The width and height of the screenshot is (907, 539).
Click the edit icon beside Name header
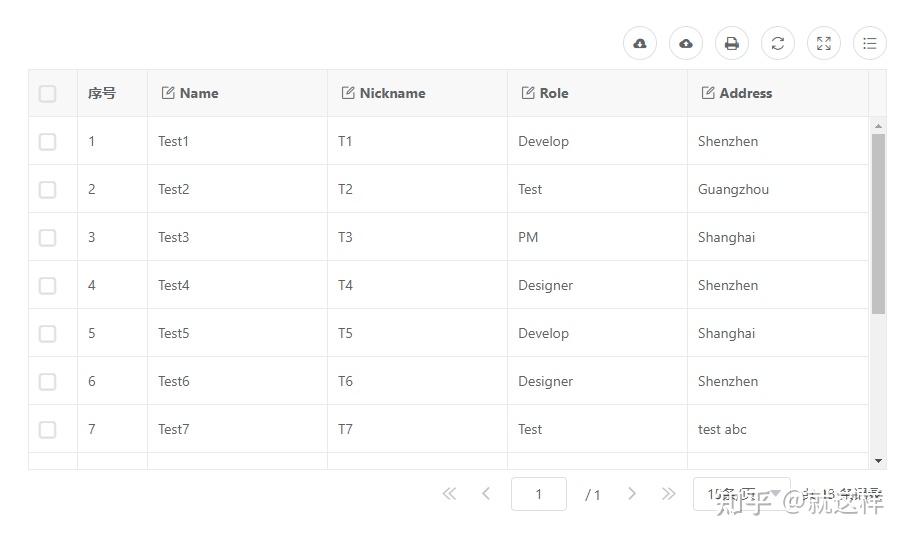coord(168,93)
